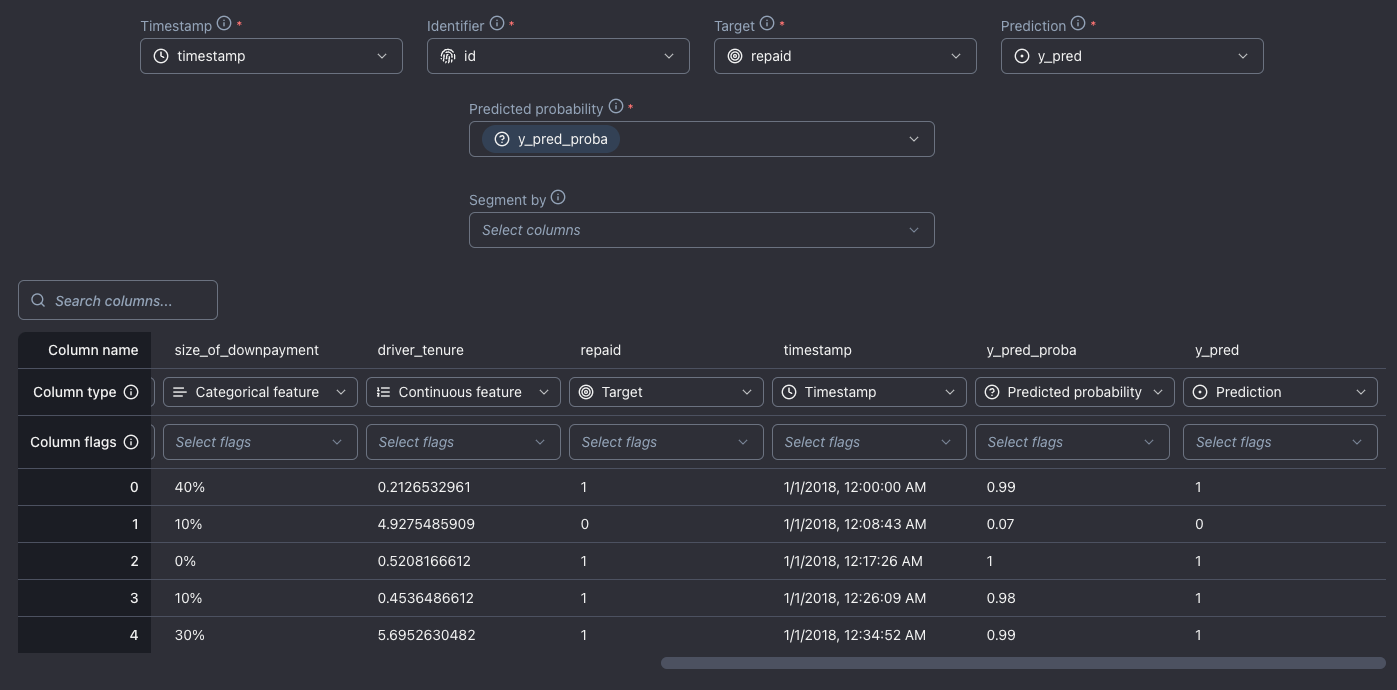The height and width of the screenshot is (690, 1397).
Task: Click the y_pred_proba chip in Predicted probability
Action: (551, 139)
